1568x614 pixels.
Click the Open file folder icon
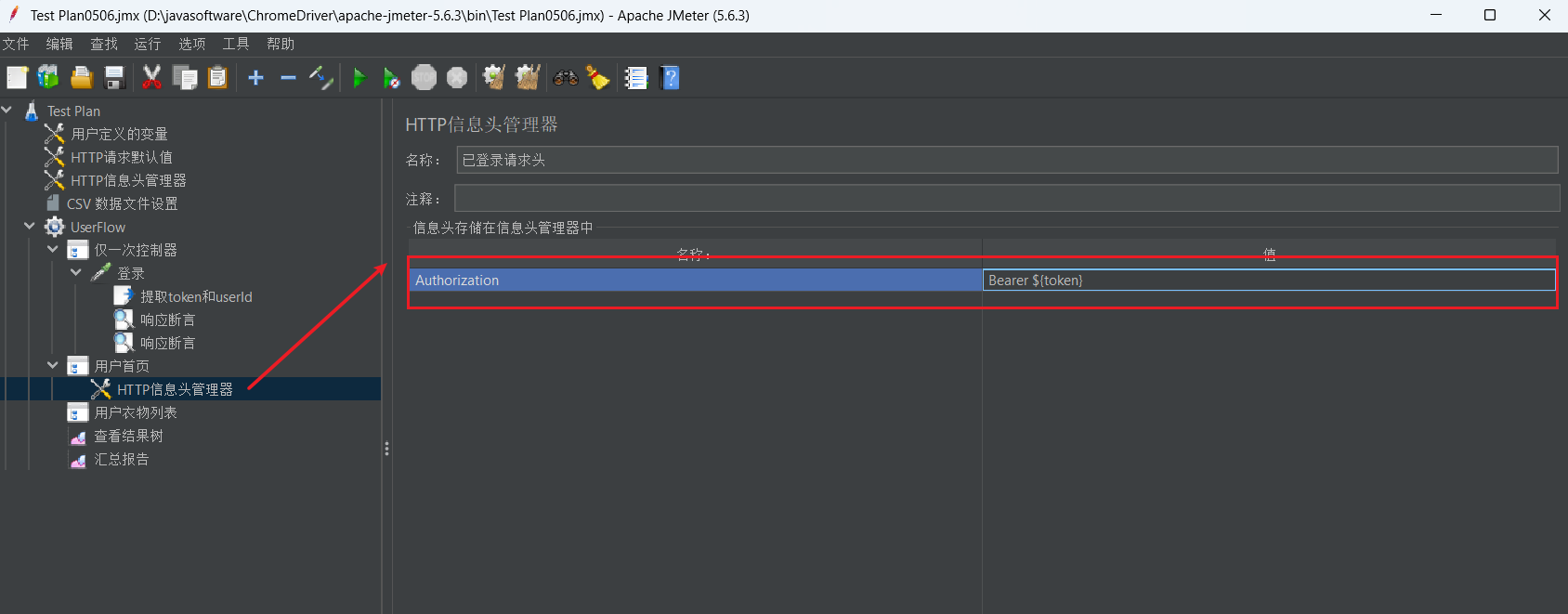(82, 78)
